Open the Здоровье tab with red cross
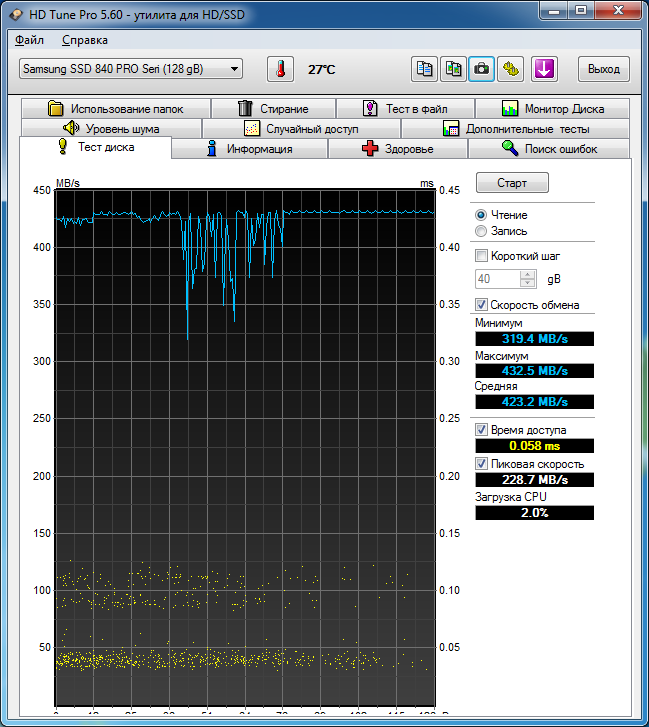The image size is (649, 727). click(398, 149)
